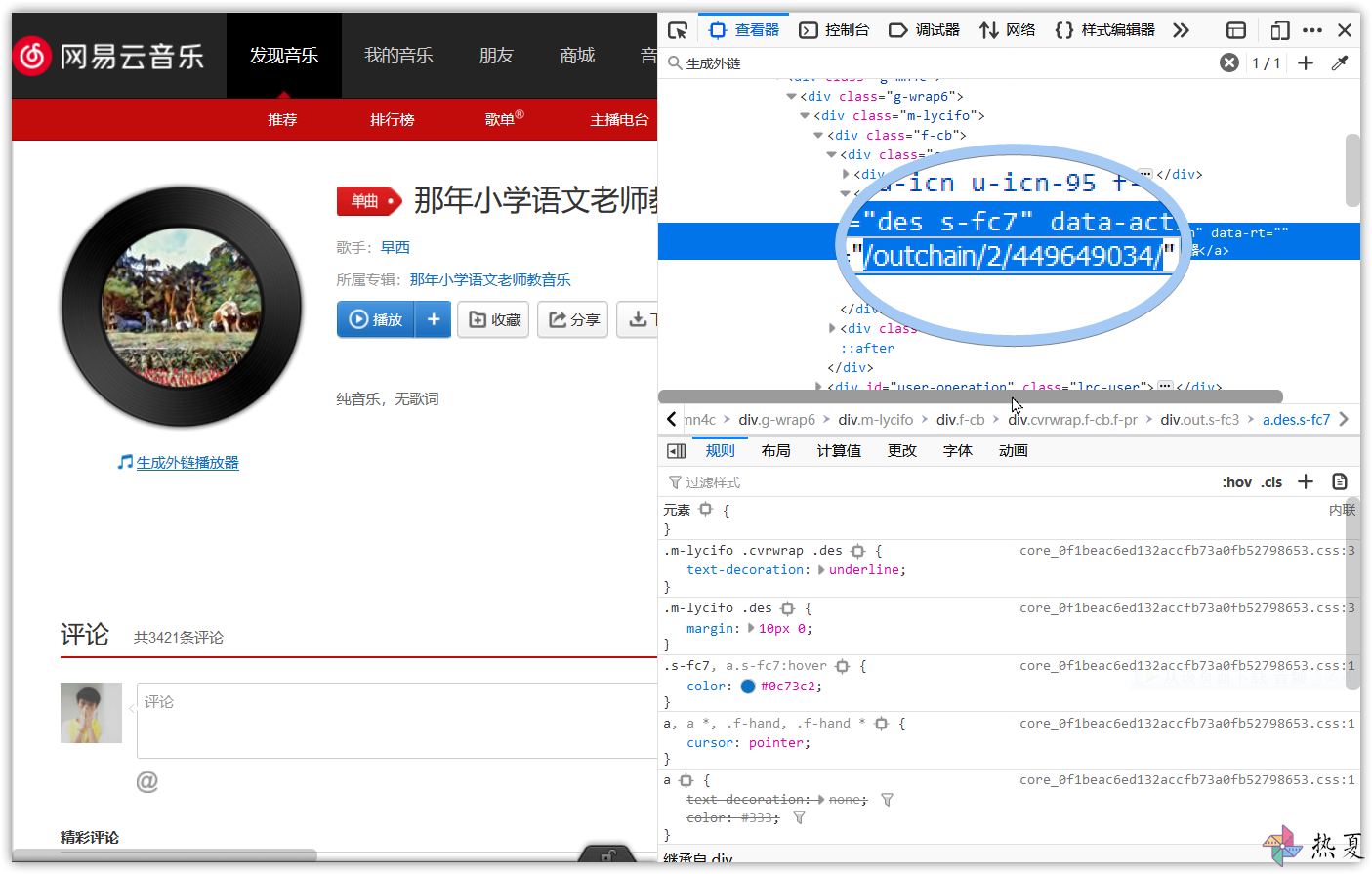
Task: Click selector highlighter for .m-lycifo .cvrwrap .des
Action: click(x=858, y=551)
